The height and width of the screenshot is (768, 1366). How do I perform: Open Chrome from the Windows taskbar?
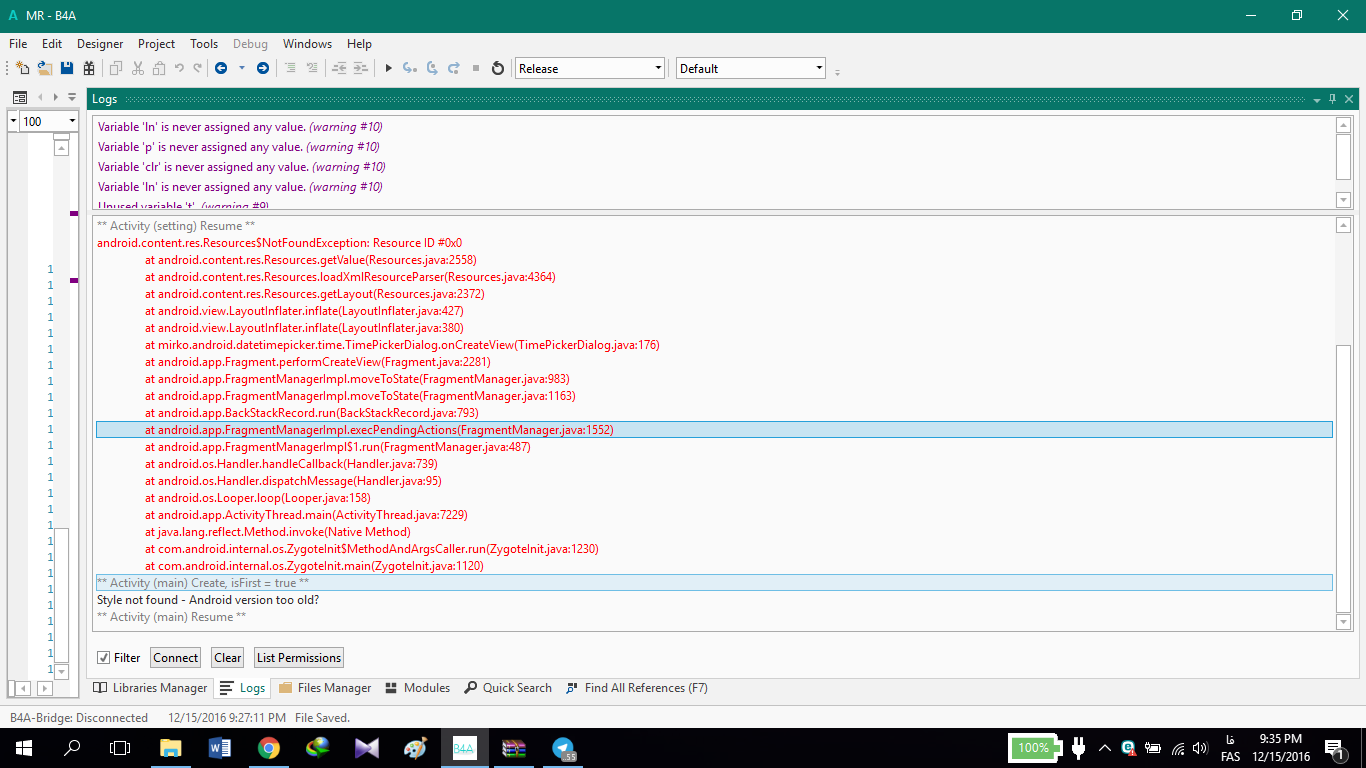(268, 748)
